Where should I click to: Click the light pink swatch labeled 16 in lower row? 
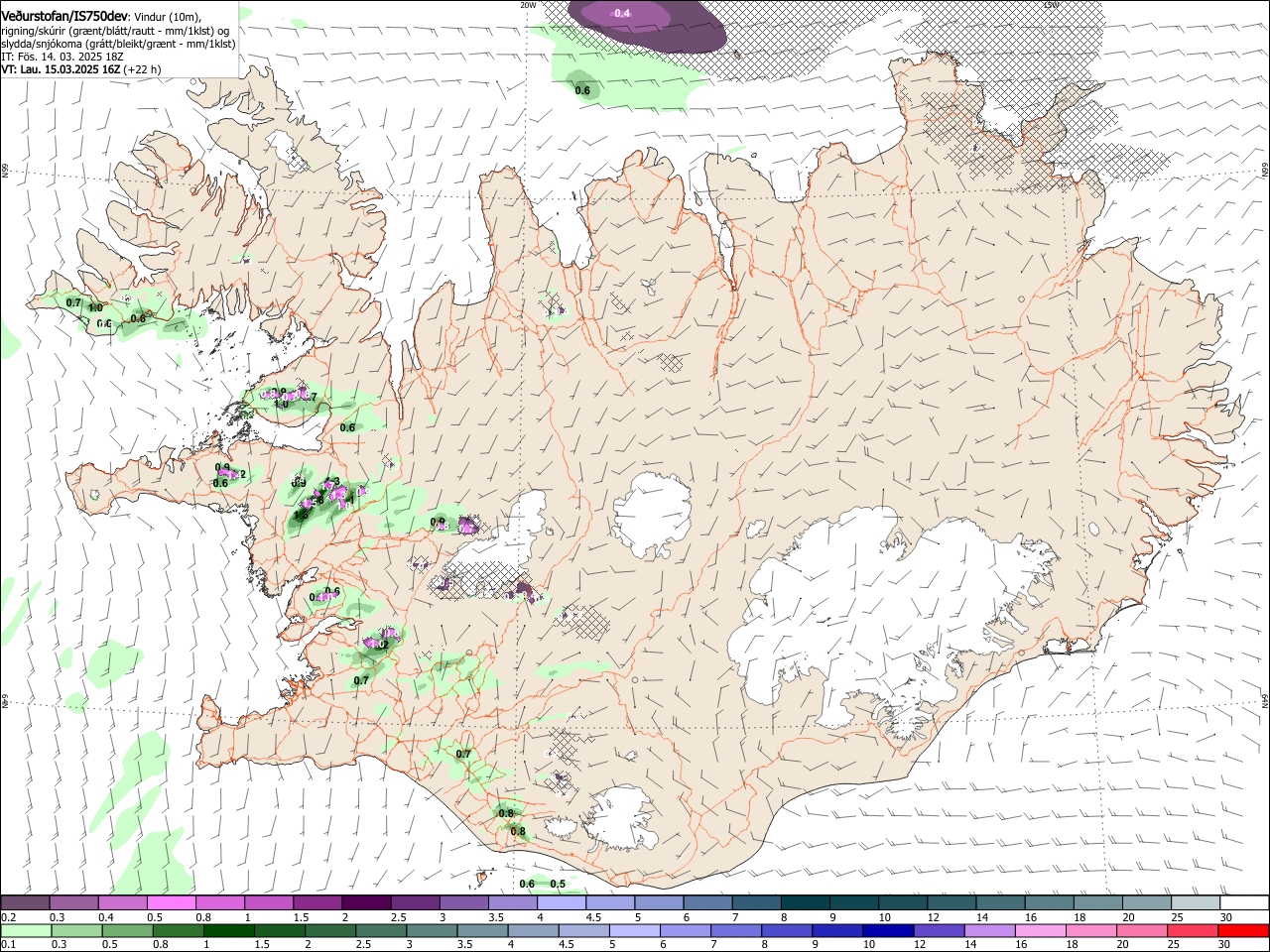point(1041,930)
